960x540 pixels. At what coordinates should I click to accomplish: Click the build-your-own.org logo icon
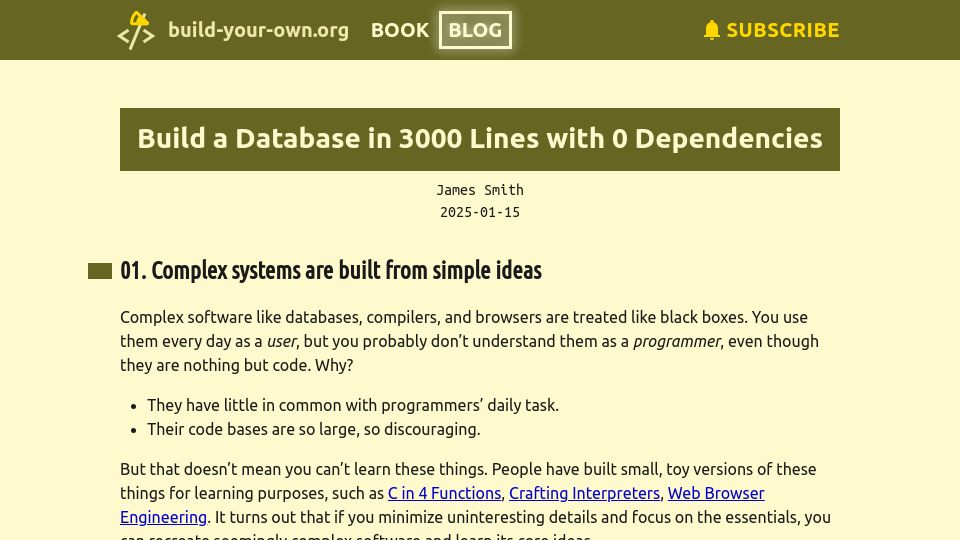coord(136,30)
